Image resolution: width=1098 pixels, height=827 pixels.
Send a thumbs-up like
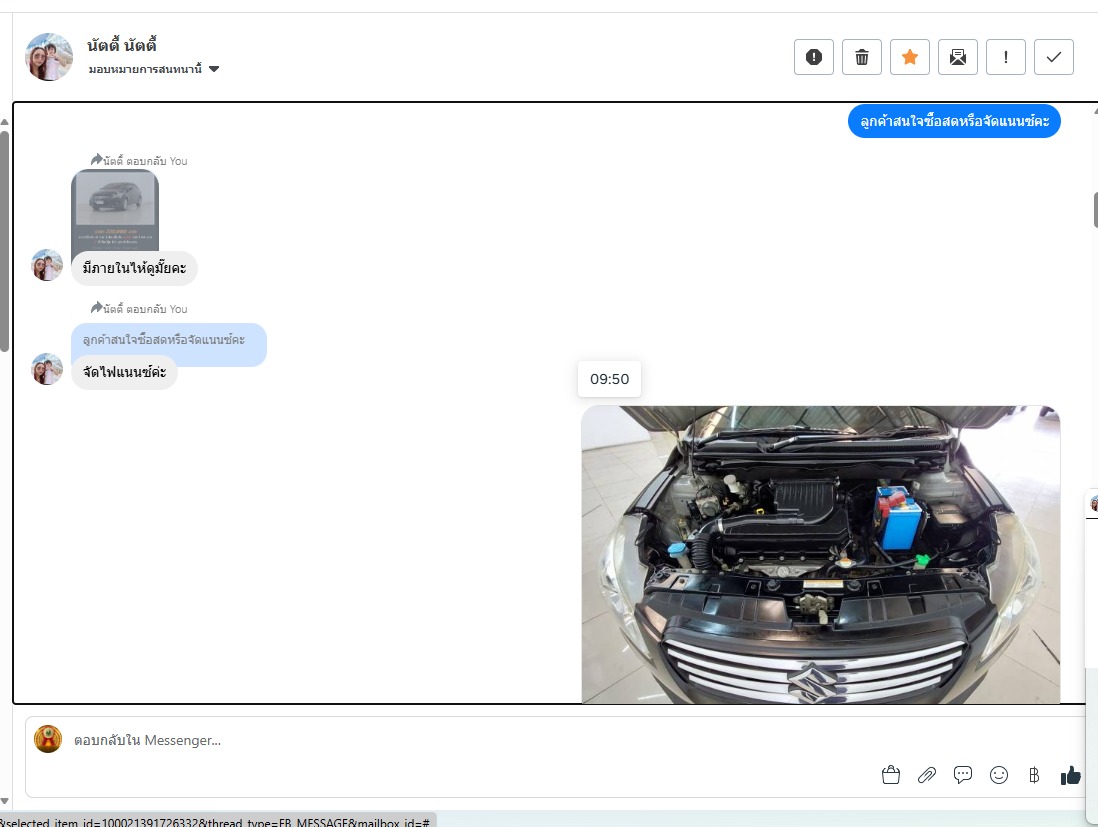(x=1071, y=775)
